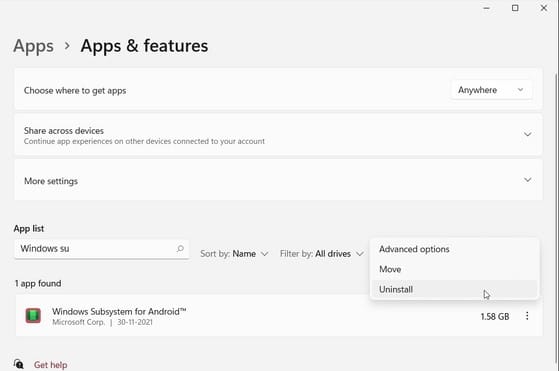Image resolution: width=559 pixels, height=371 pixels.
Task: Click the Windows Subsystem for Android app icon
Action: pyautogui.click(x=33, y=316)
